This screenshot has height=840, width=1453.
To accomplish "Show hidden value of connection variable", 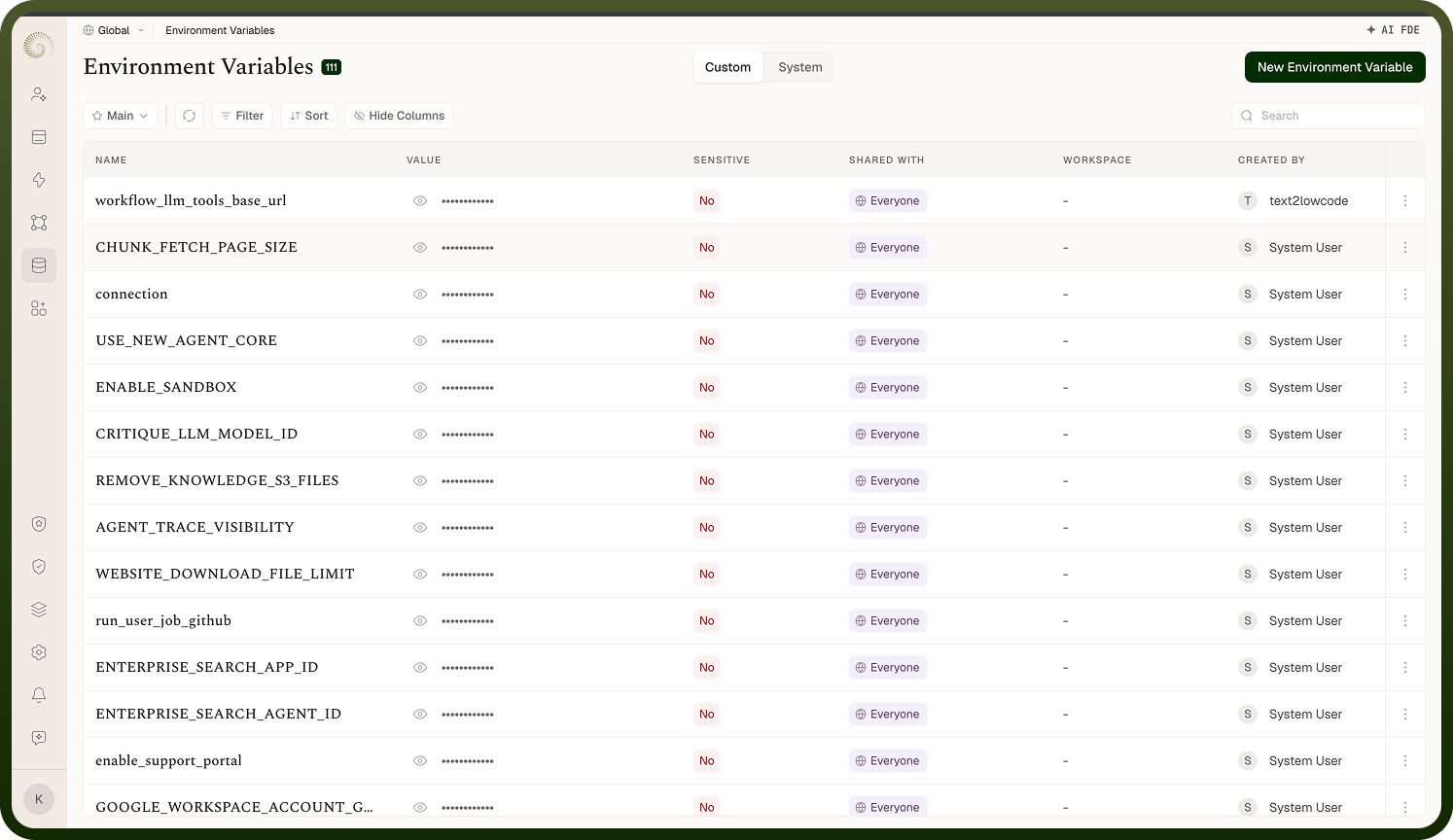I will click(x=420, y=295).
